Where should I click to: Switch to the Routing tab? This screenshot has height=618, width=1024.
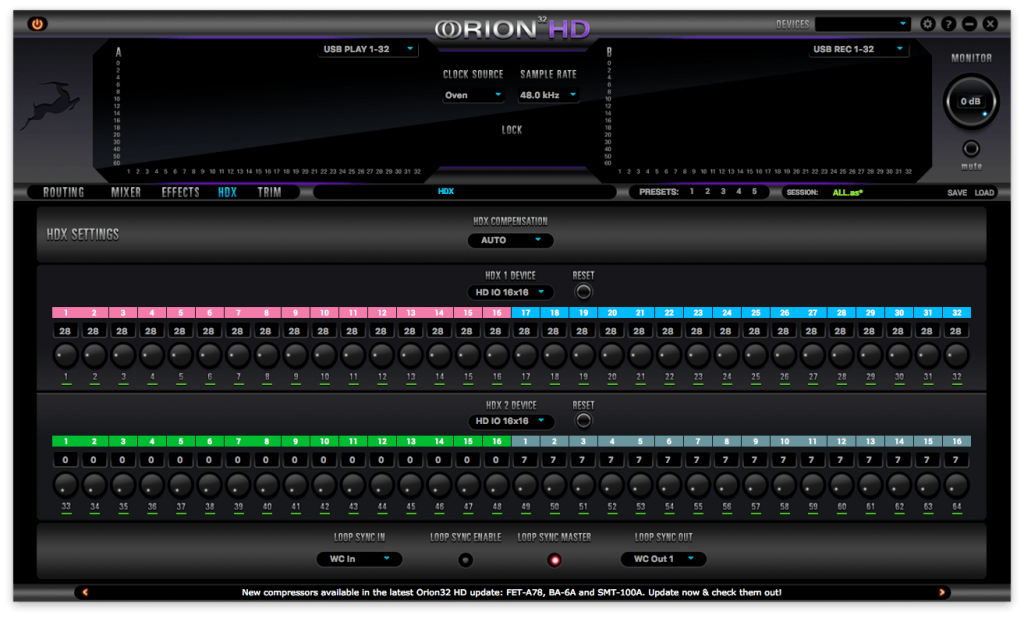63,192
